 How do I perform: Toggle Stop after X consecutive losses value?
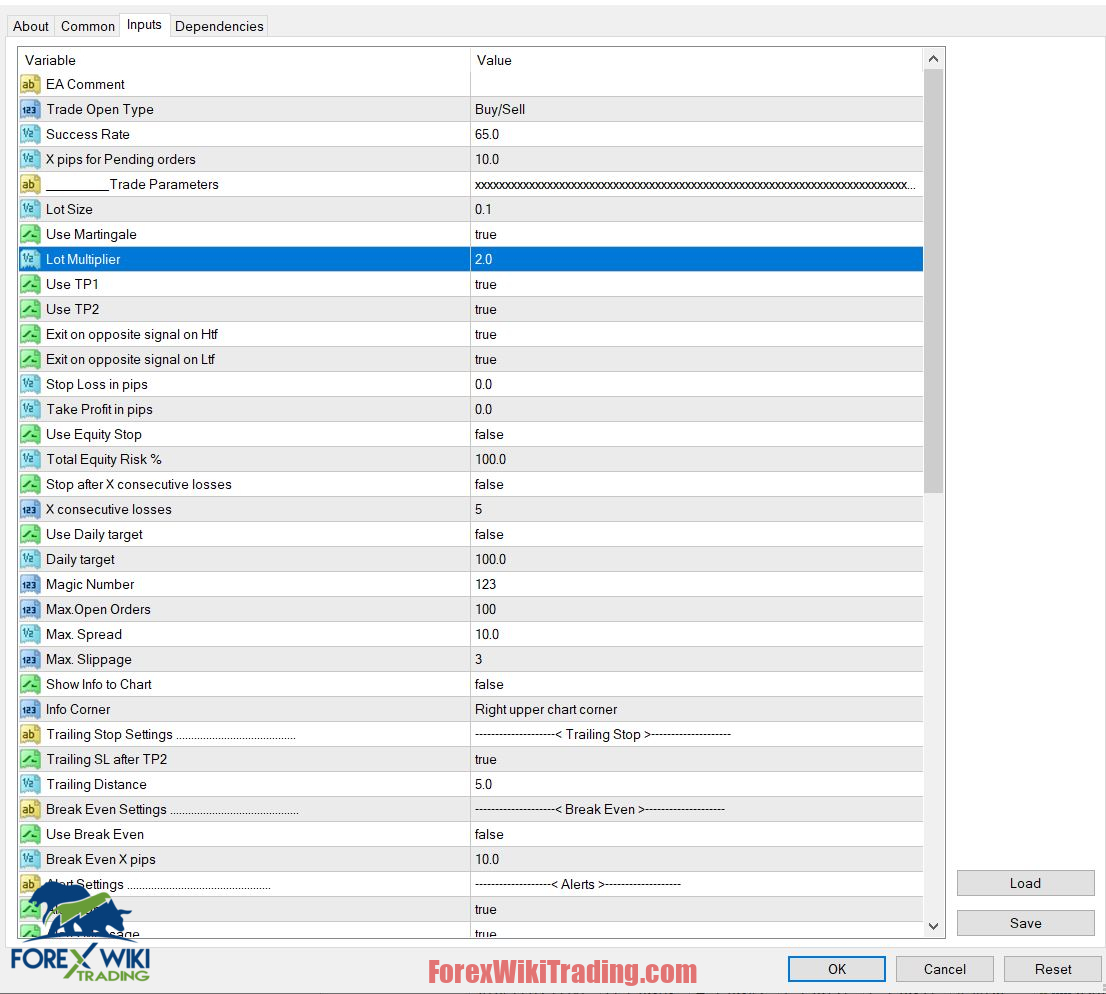click(x=696, y=485)
